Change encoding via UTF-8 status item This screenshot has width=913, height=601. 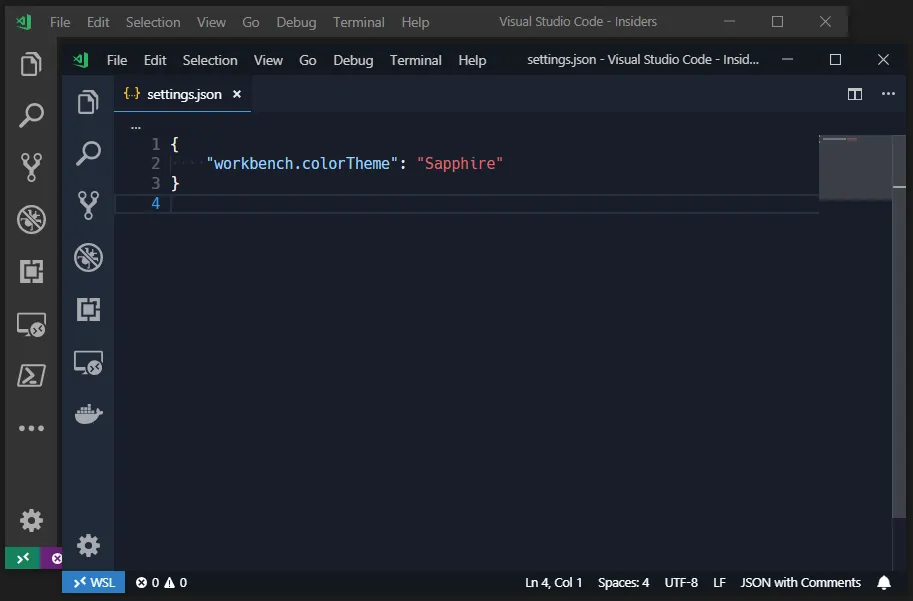681,582
